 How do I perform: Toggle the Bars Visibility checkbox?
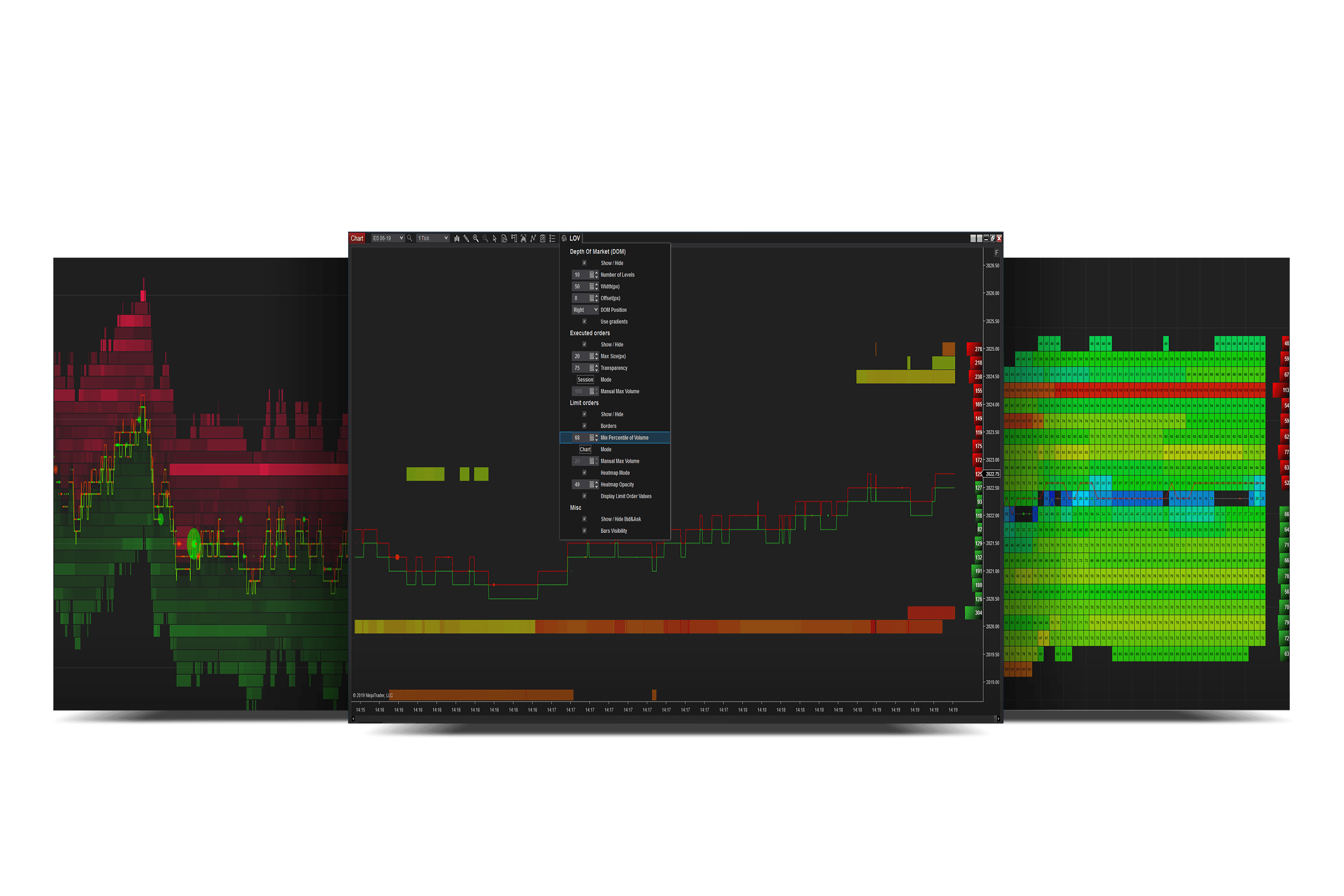(x=584, y=530)
